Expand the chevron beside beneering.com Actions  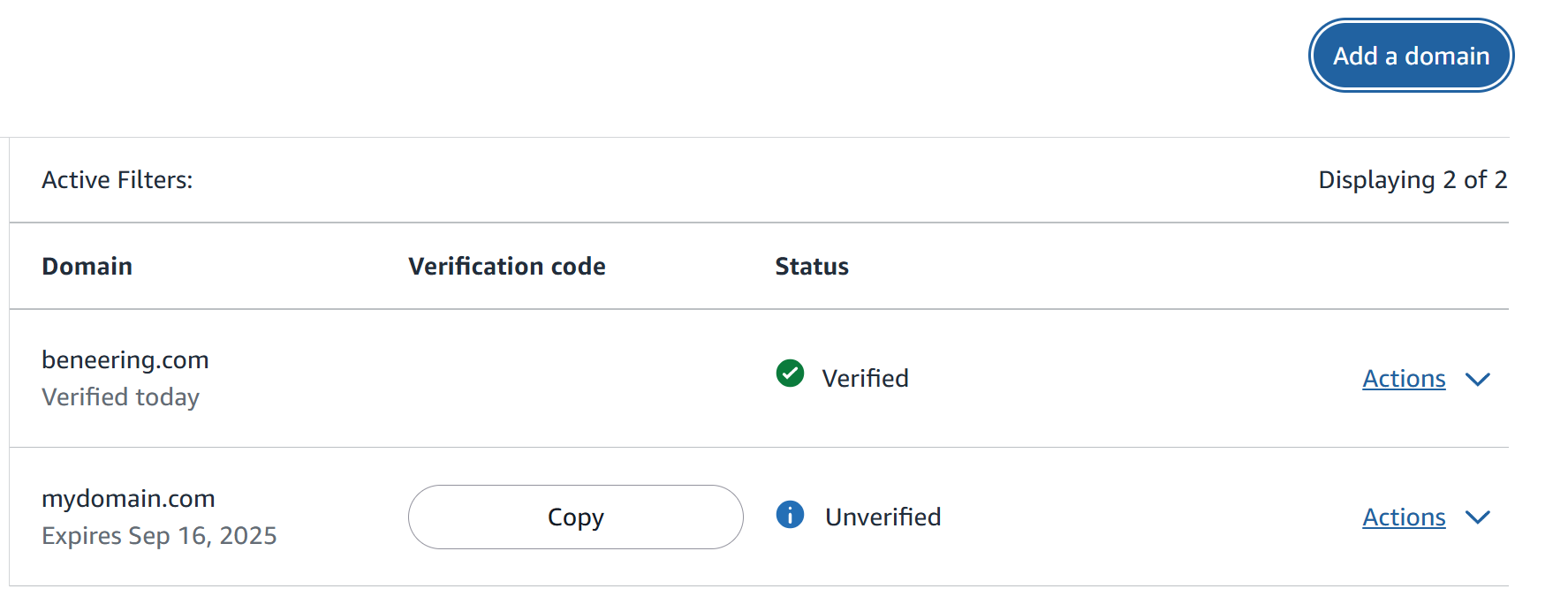click(1477, 380)
